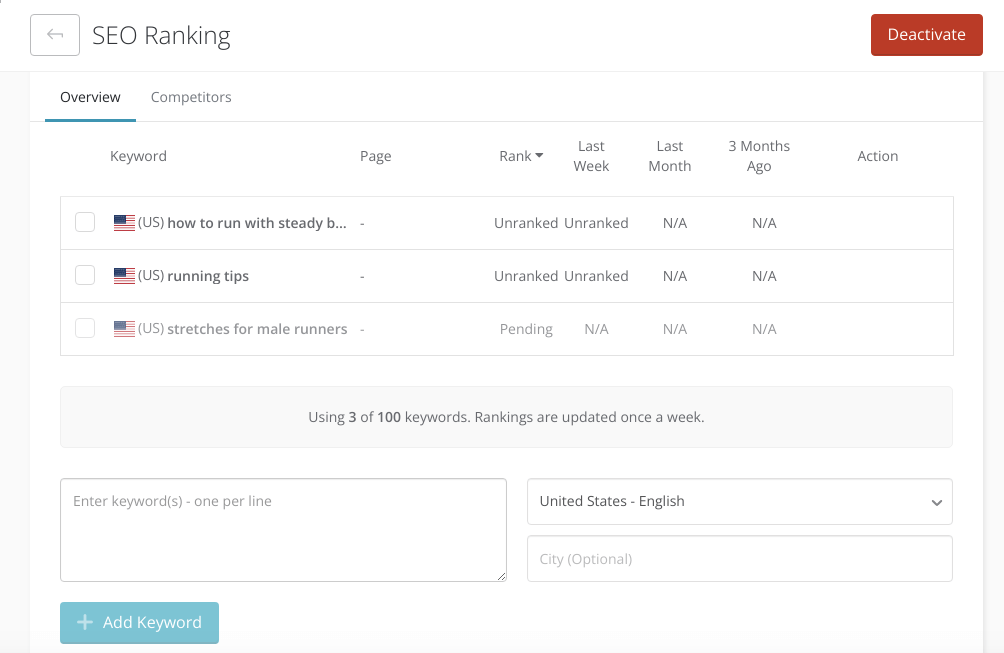Open the United States - English dropdown
The height and width of the screenshot is (653, 1004).
coord(739,502)
